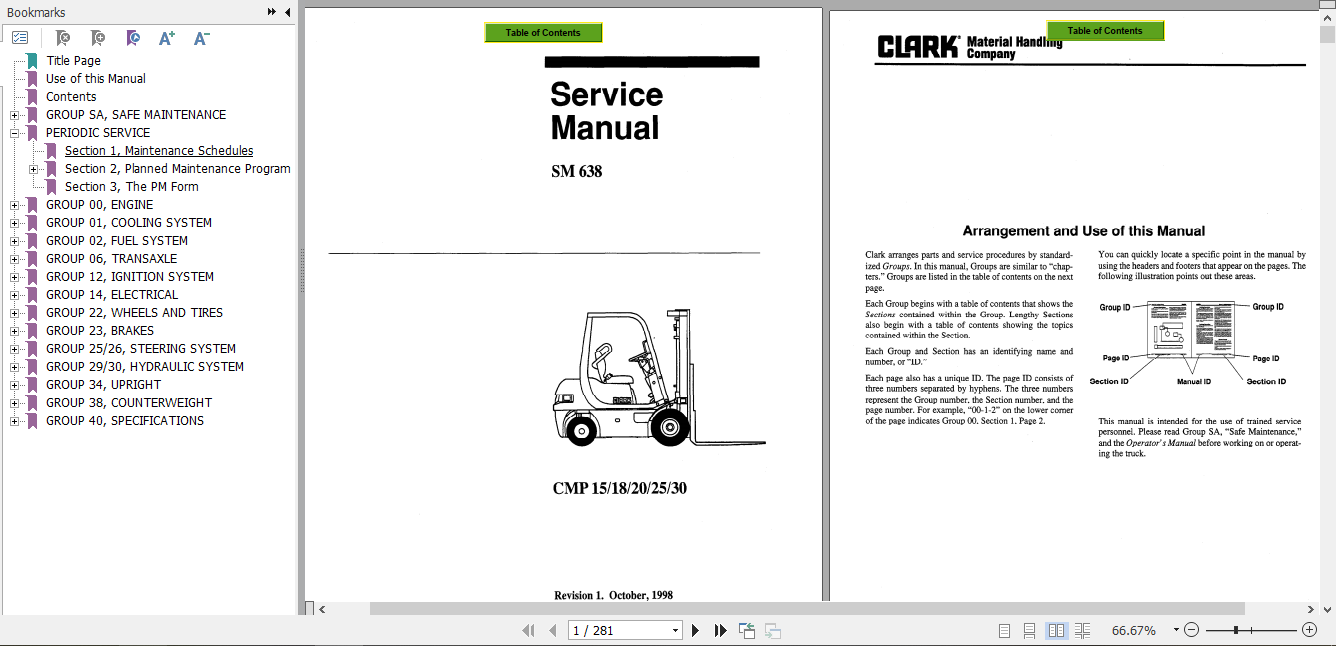Expand GROUP 01, COOLING SYSTEM node
This screenshot has width=1336, height=646.
[15, 223]
